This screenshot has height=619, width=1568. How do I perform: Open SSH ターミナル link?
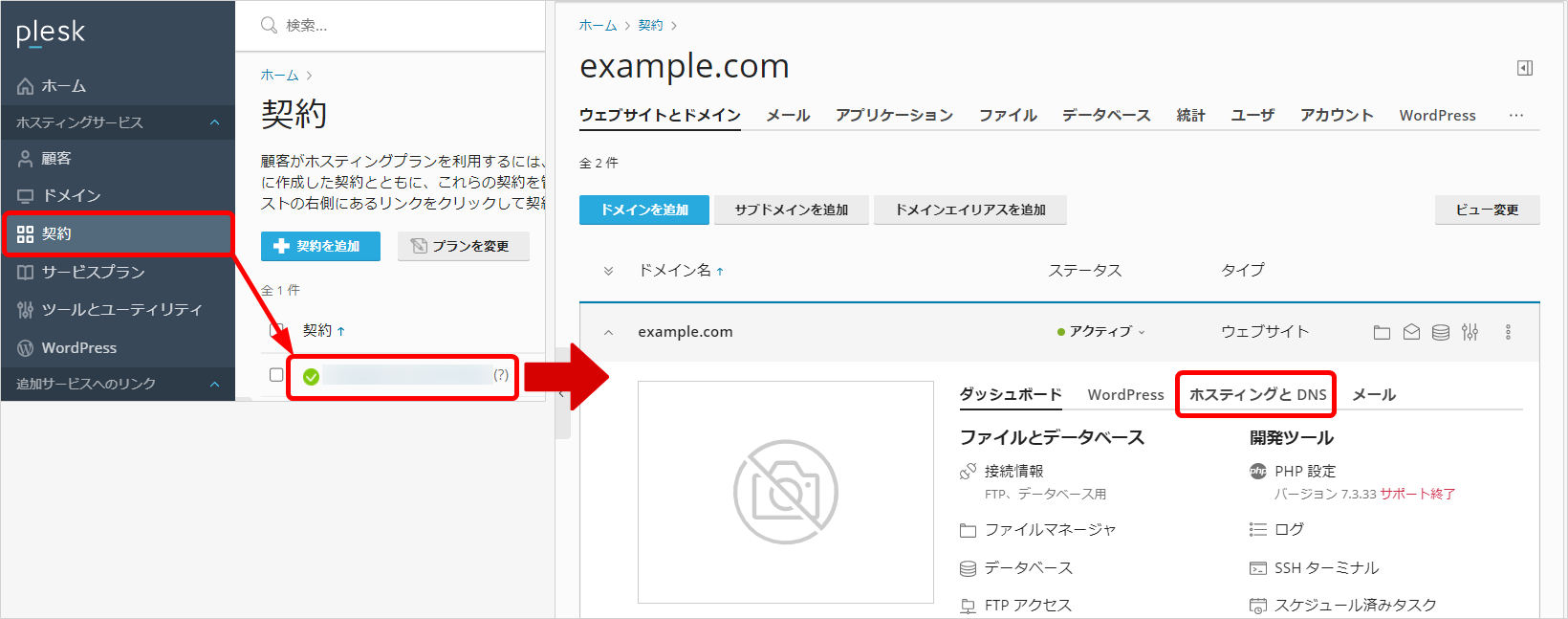click(x=1326, y=567)
